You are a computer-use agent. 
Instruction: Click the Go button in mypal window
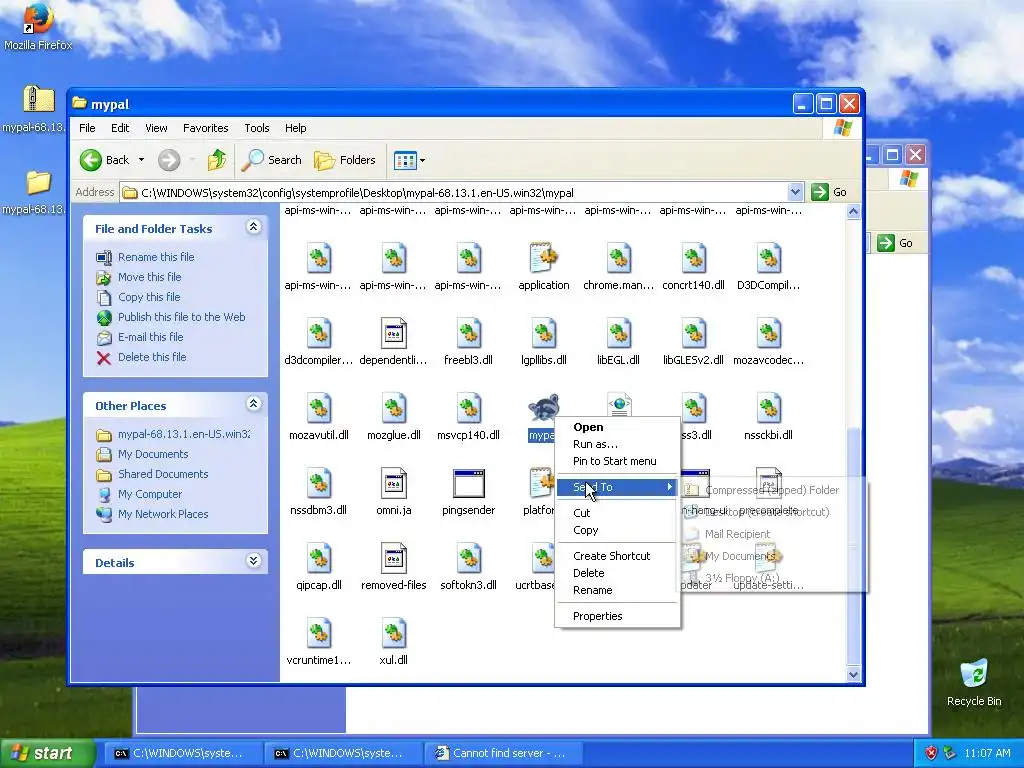tap(829, 192)
